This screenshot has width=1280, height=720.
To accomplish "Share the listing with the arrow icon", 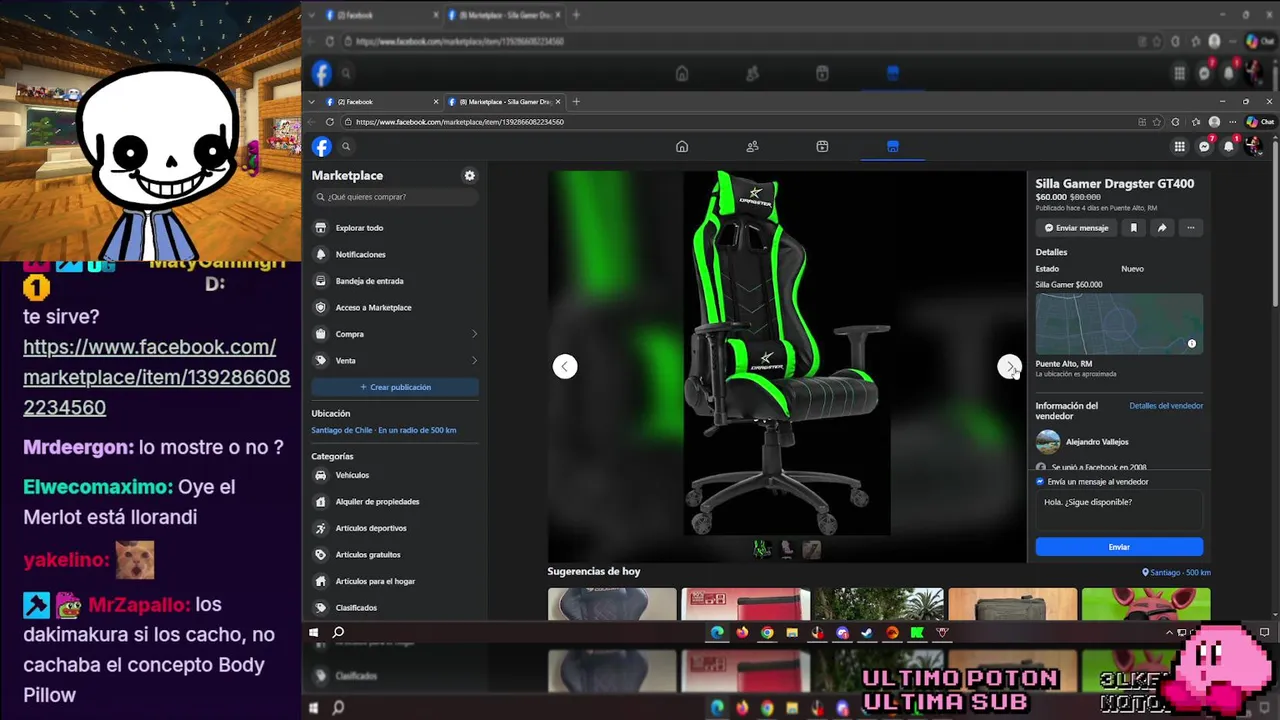I will tap(1162, 228).
